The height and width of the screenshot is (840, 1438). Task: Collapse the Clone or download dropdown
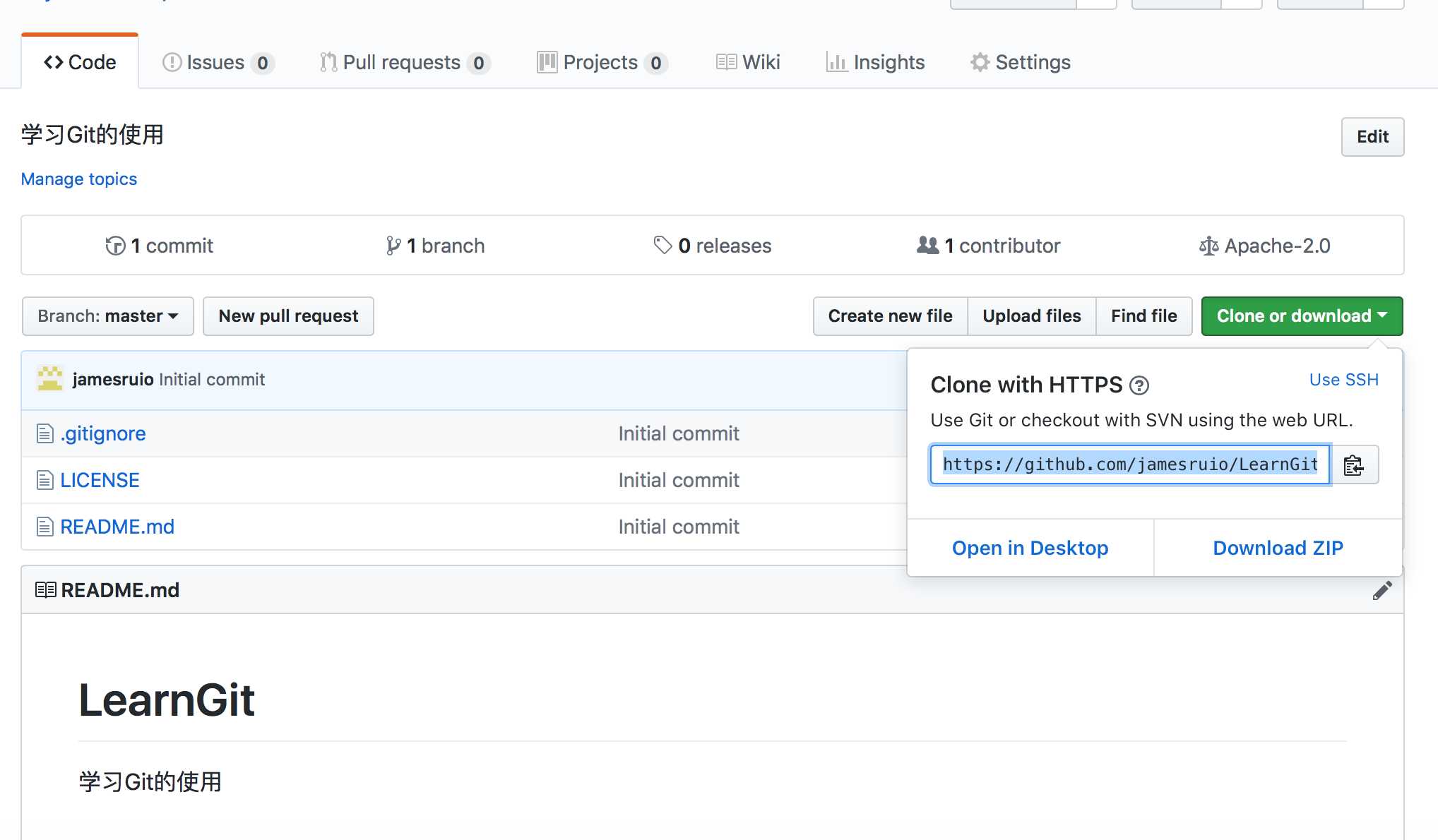[1302, 316]
